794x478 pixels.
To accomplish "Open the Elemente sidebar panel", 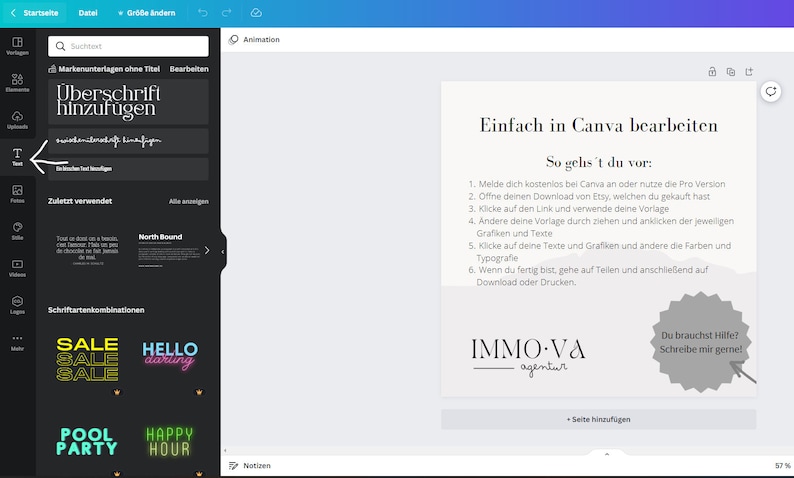I will (x=17, y=83).
